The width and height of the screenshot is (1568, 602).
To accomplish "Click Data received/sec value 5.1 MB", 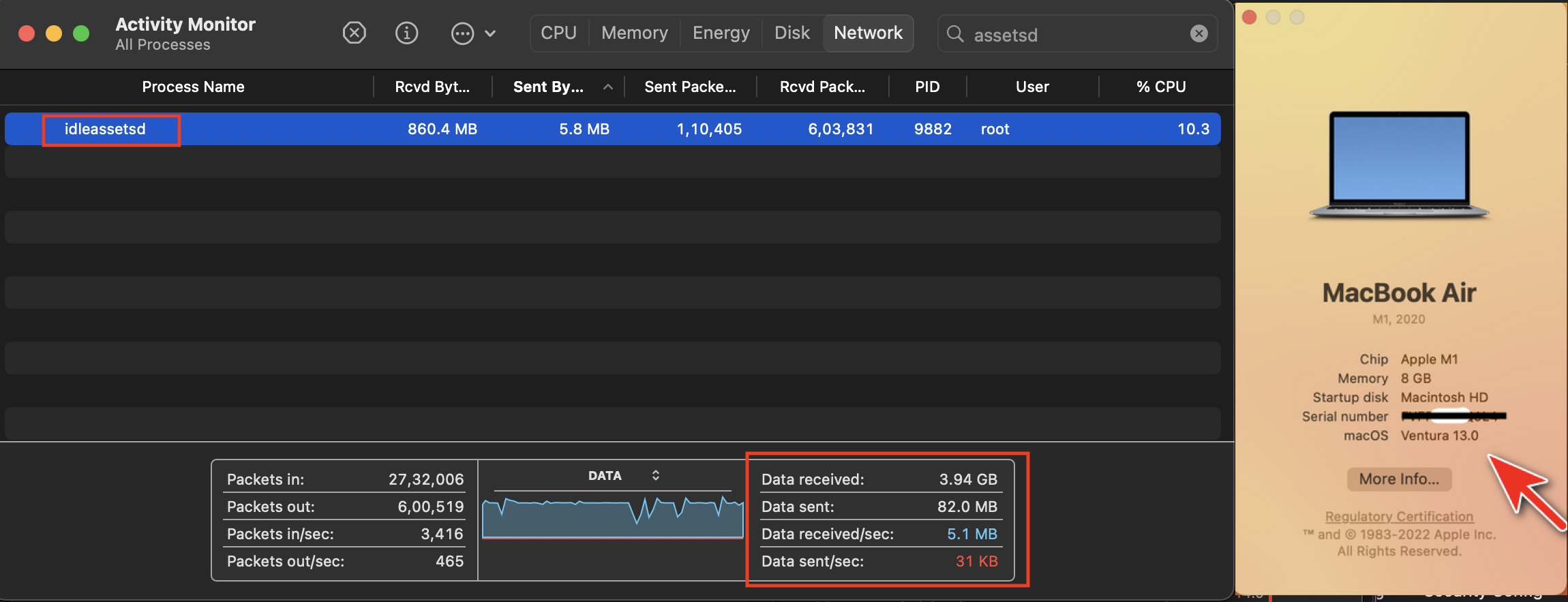I will (972, 534).
